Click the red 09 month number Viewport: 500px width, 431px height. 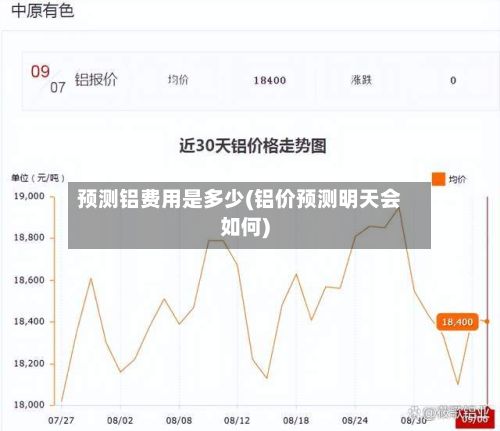(x=40, y=71)
